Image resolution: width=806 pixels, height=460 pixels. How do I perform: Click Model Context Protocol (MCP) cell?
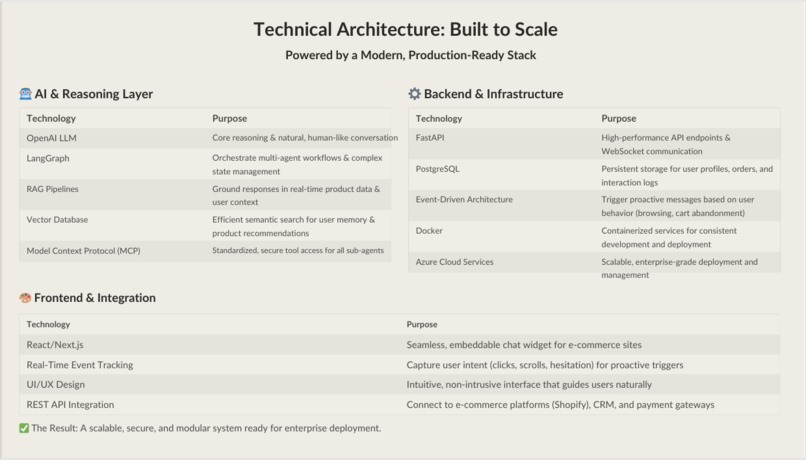(83, 251)
